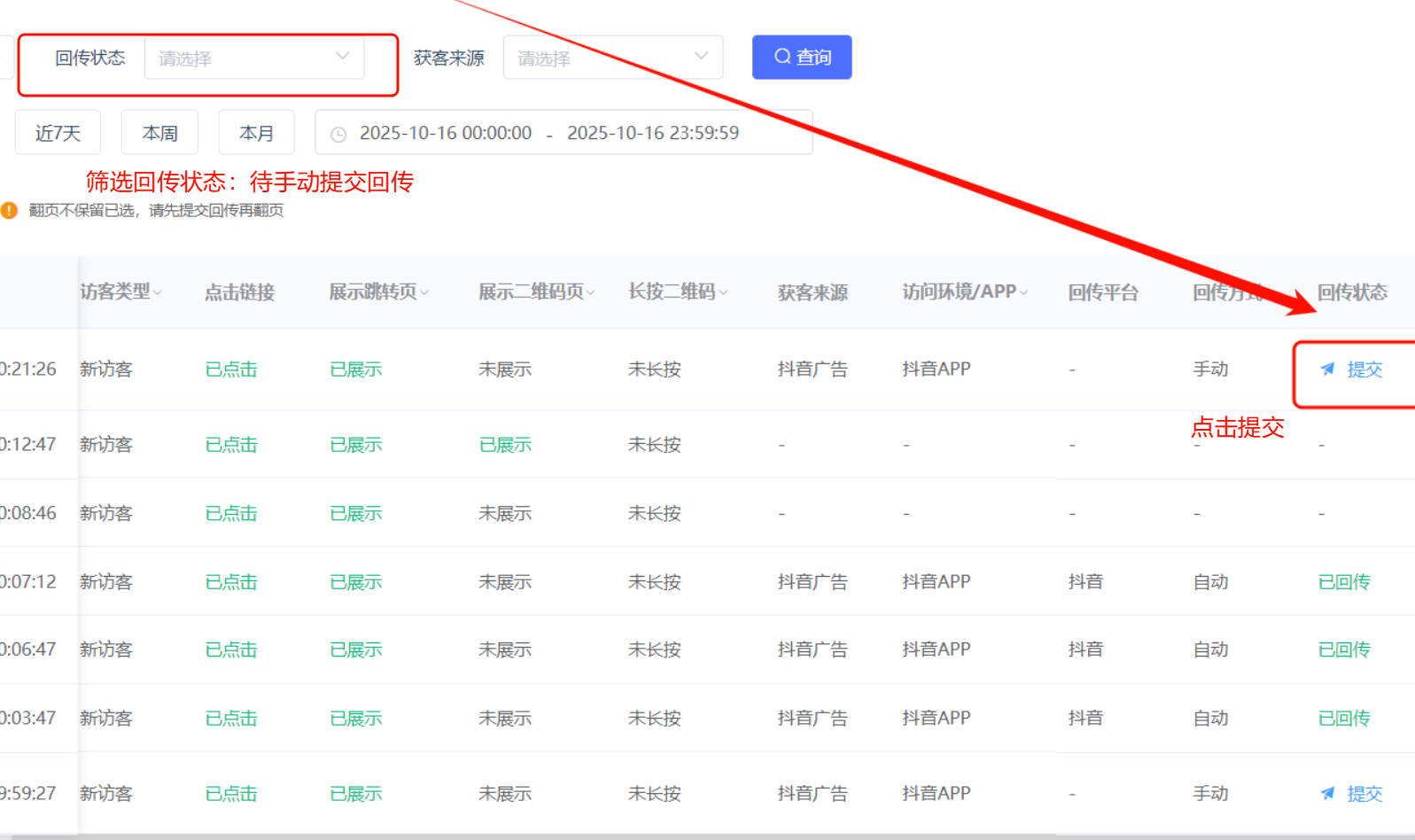Open the 回传状态 filter dropdown
Image resolution: width=1415 pixels, height=840 pixels.
253,58
